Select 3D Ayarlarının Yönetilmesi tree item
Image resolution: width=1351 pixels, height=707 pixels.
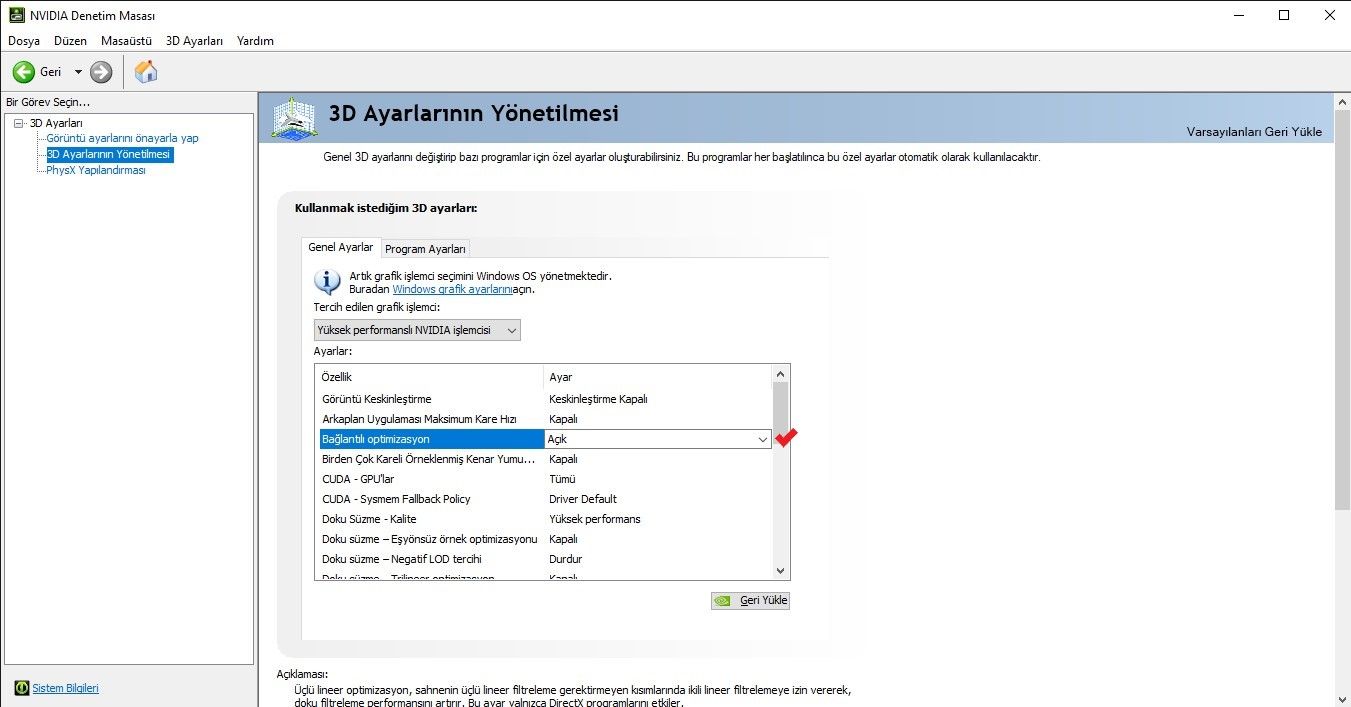(x=109, y=154)
